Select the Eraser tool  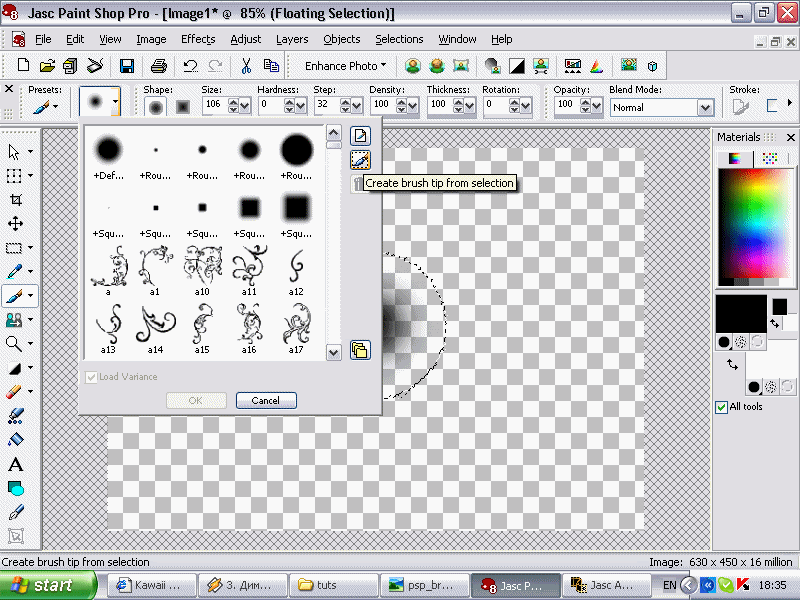(14, 391)
